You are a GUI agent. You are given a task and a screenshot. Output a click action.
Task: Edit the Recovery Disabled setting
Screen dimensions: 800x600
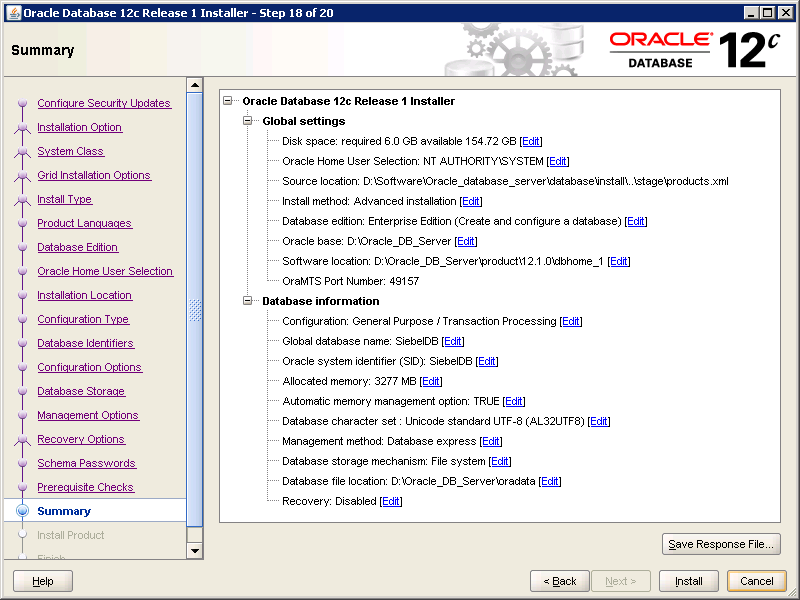(391, 502)
